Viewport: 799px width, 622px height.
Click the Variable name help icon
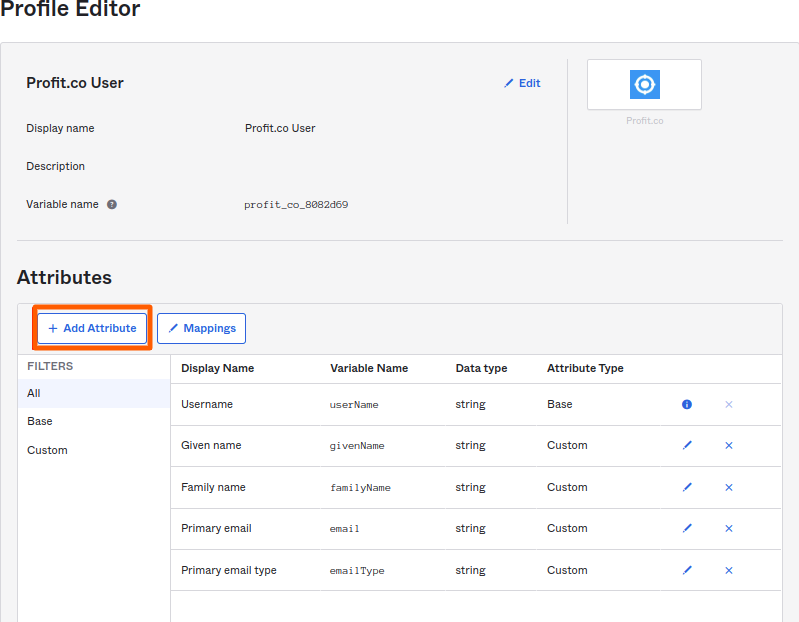[112, 204]
